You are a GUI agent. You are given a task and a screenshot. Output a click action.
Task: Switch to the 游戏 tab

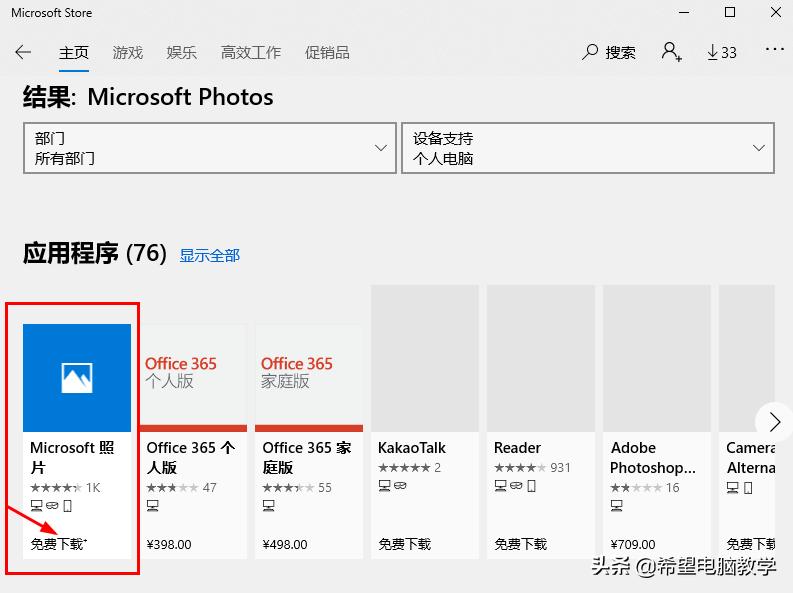coord(127,53)
